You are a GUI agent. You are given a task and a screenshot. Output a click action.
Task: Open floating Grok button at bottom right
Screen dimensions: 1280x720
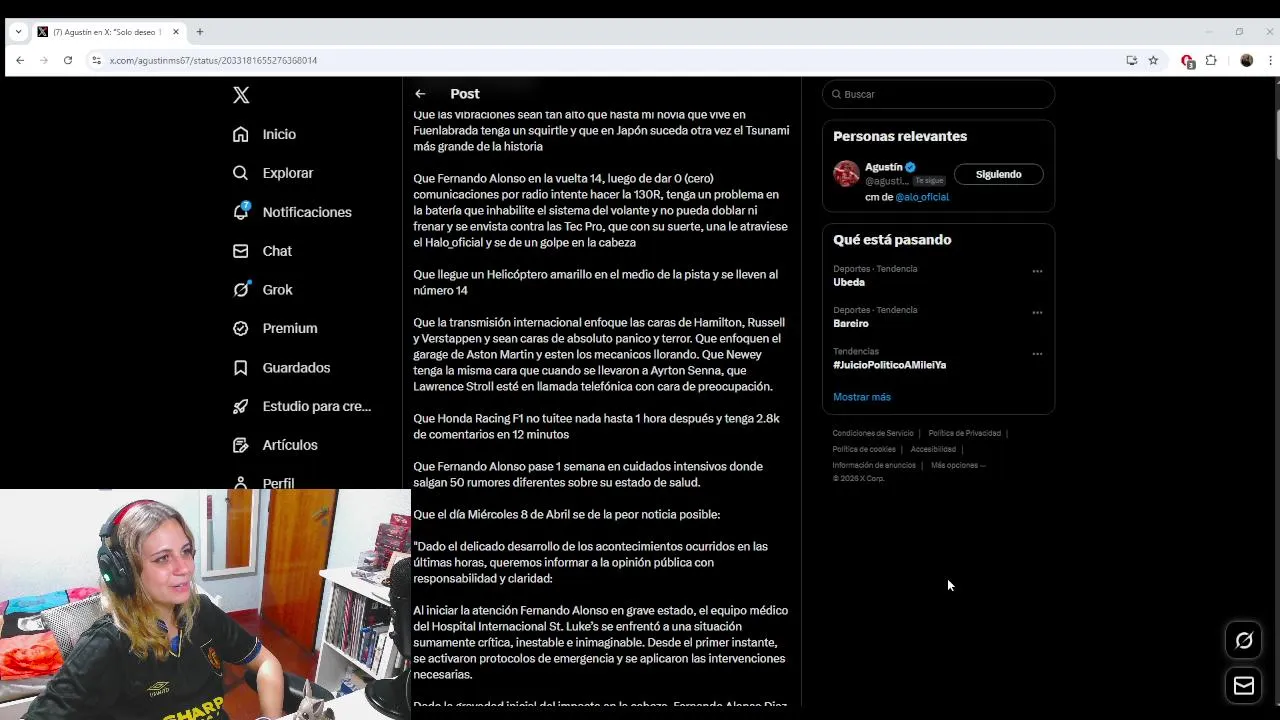1244,641
